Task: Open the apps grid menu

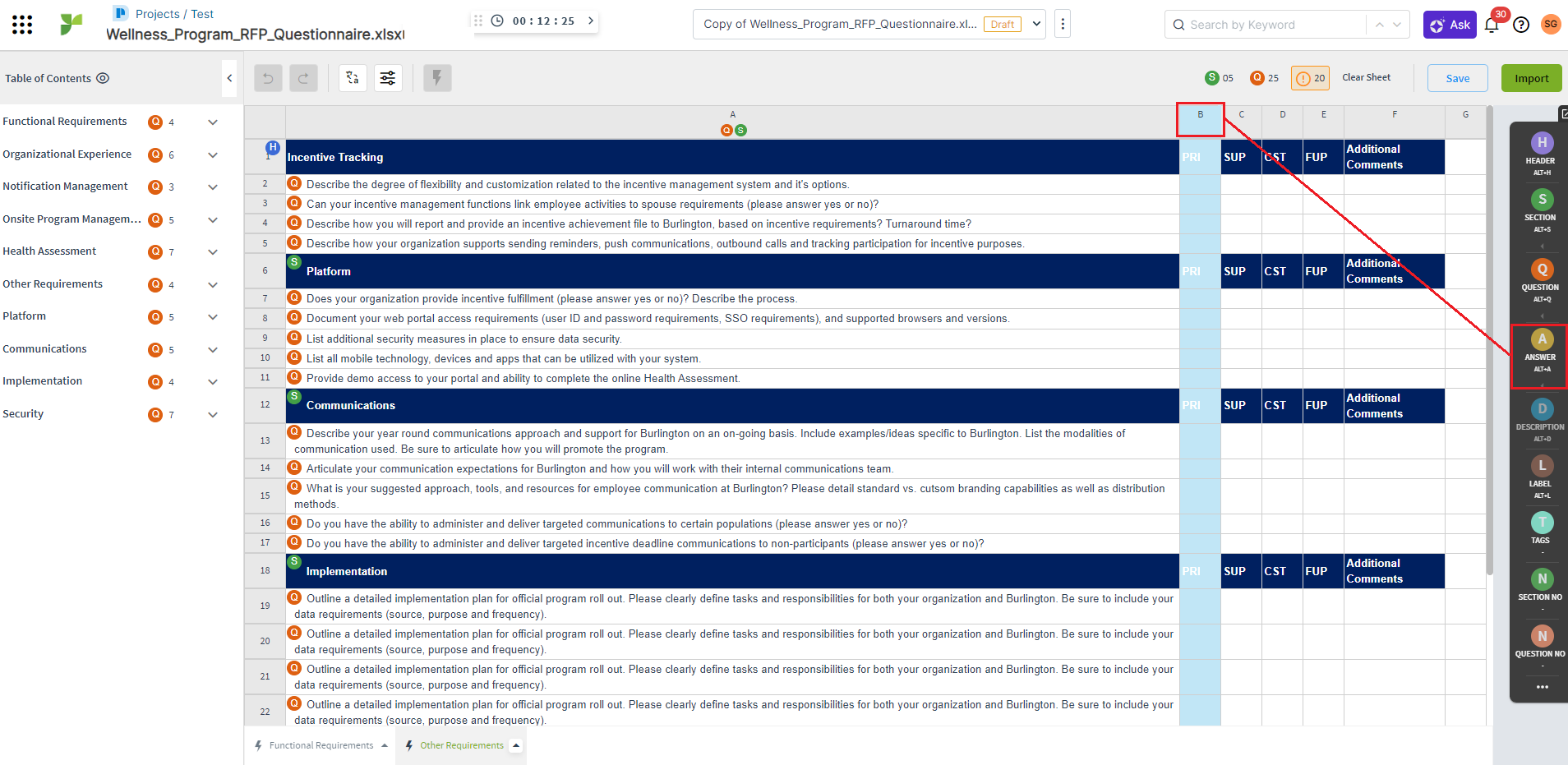Action: point(22,25)
